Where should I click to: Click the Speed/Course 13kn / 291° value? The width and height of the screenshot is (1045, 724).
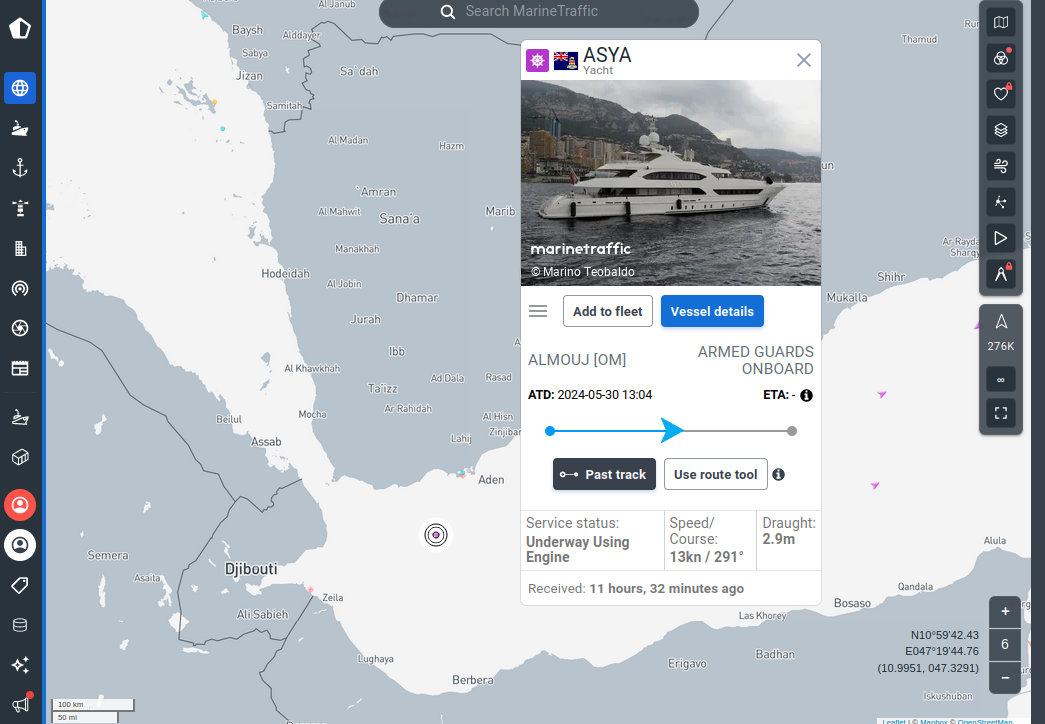tap(706, 557)
